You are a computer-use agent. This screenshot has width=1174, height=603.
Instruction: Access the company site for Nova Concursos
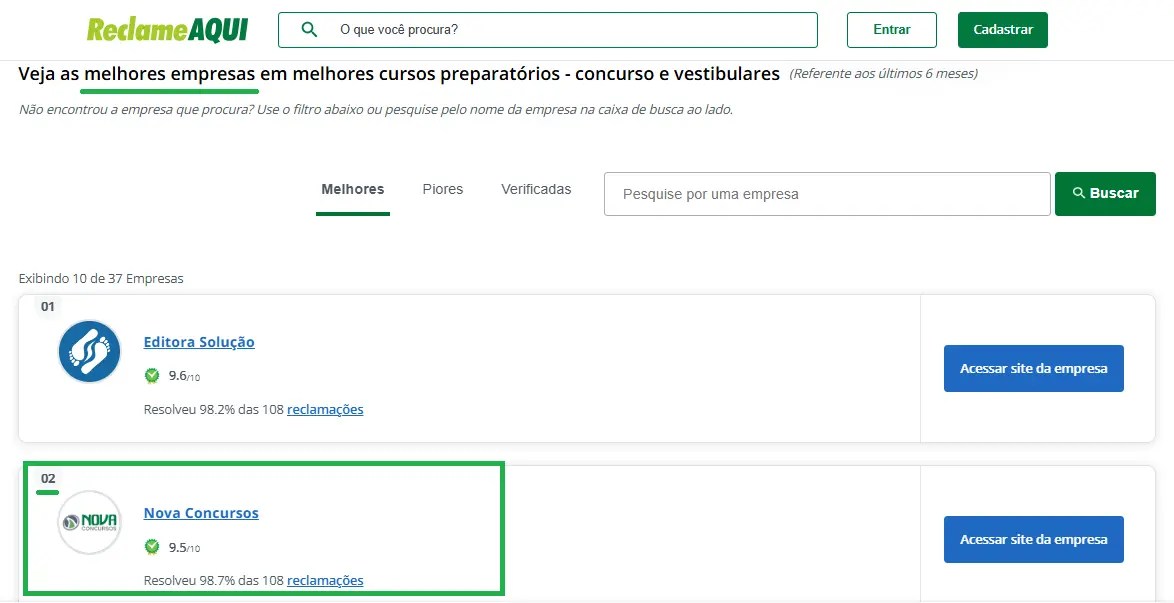click(x=1033, y=540)
